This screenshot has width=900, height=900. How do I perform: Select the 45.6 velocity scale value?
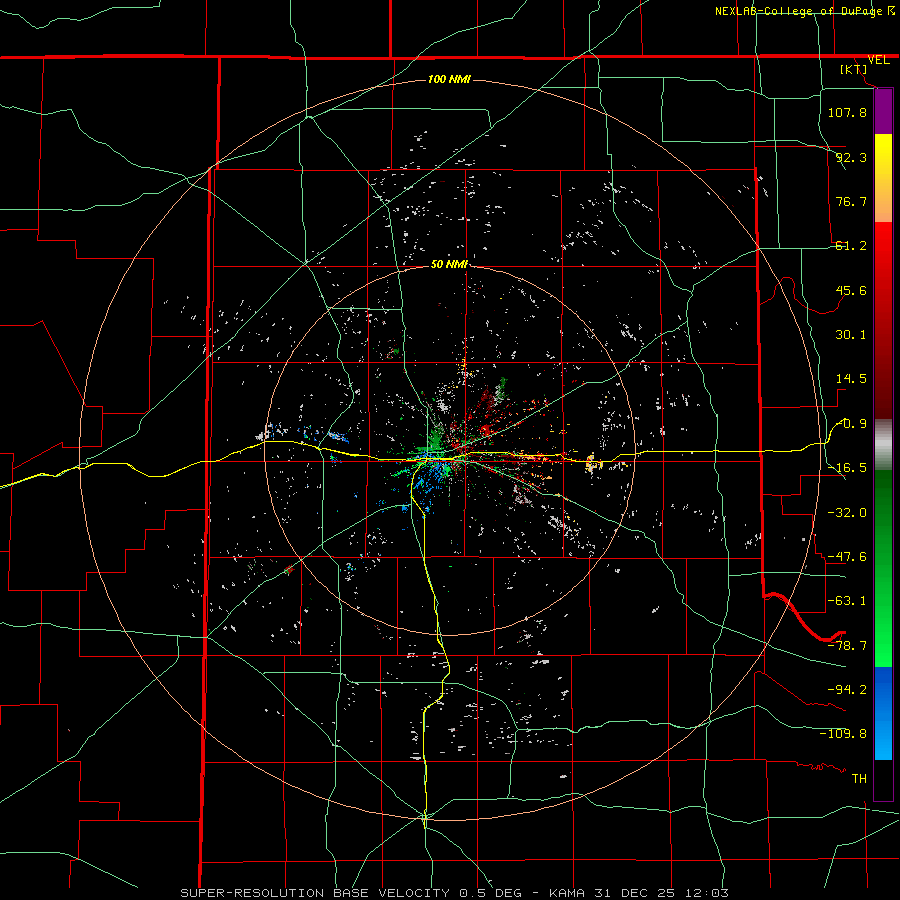[851, 290]
